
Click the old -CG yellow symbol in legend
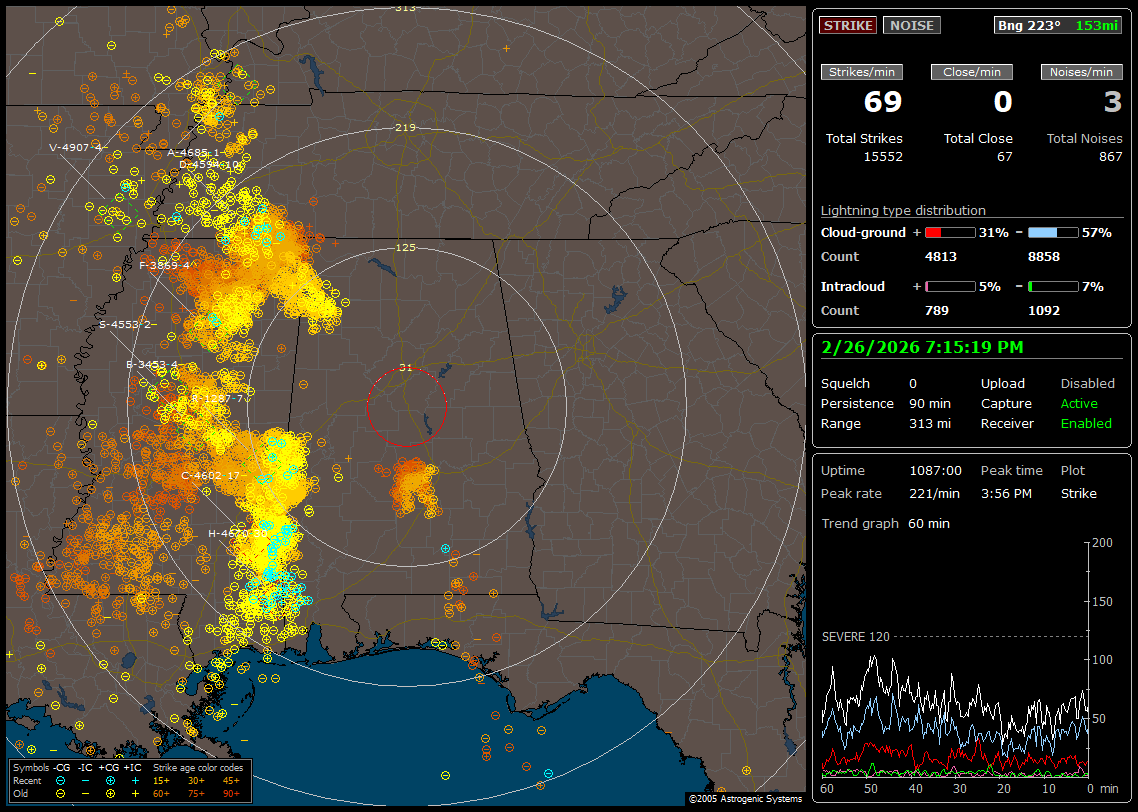(60, 793)
